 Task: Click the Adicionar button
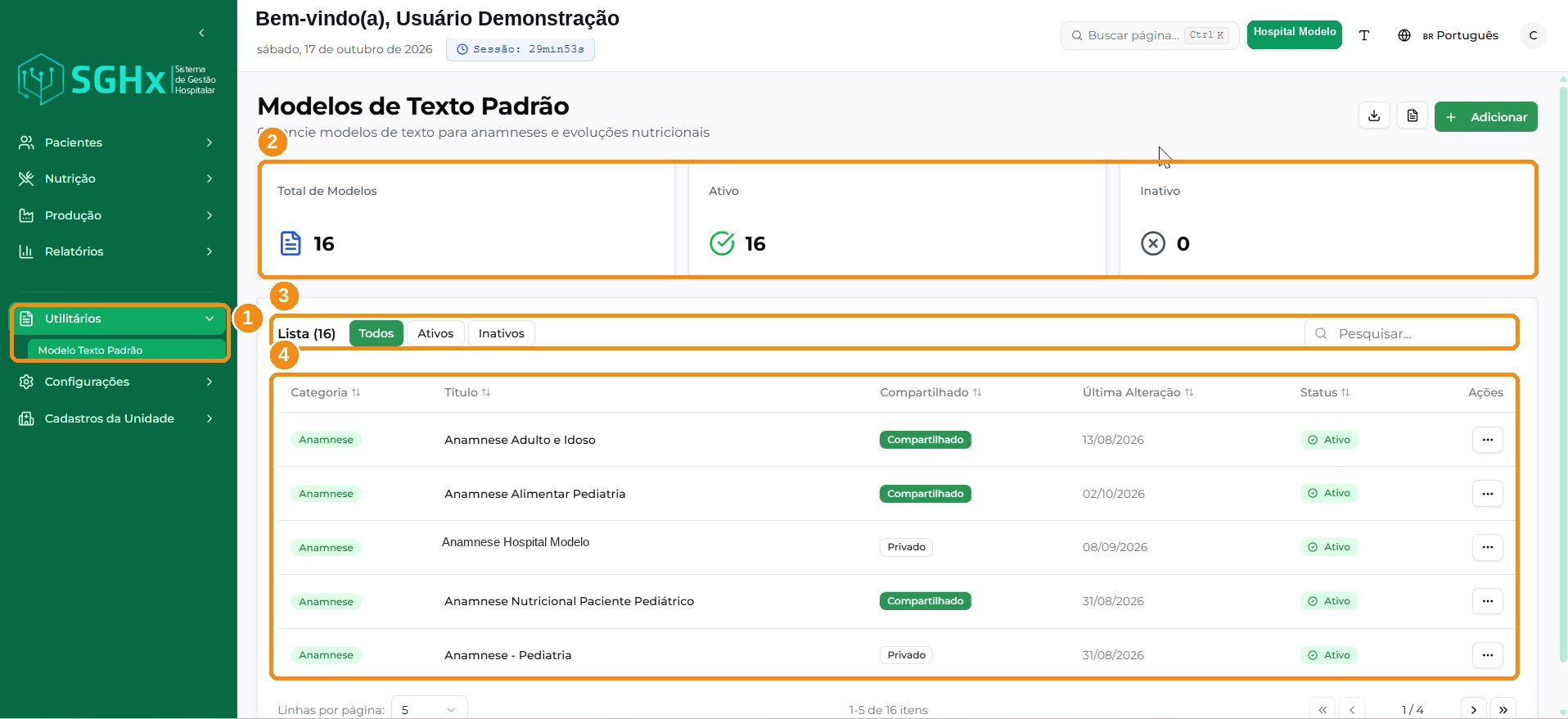(x=1486, y=116)
